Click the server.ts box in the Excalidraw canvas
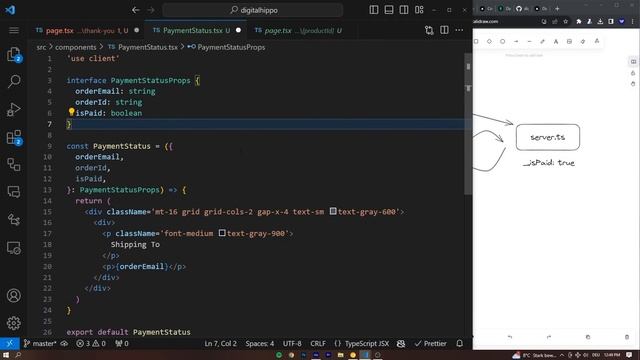Image resolution: width=640 pixels, height=360 pixels. tap(548, 137)
